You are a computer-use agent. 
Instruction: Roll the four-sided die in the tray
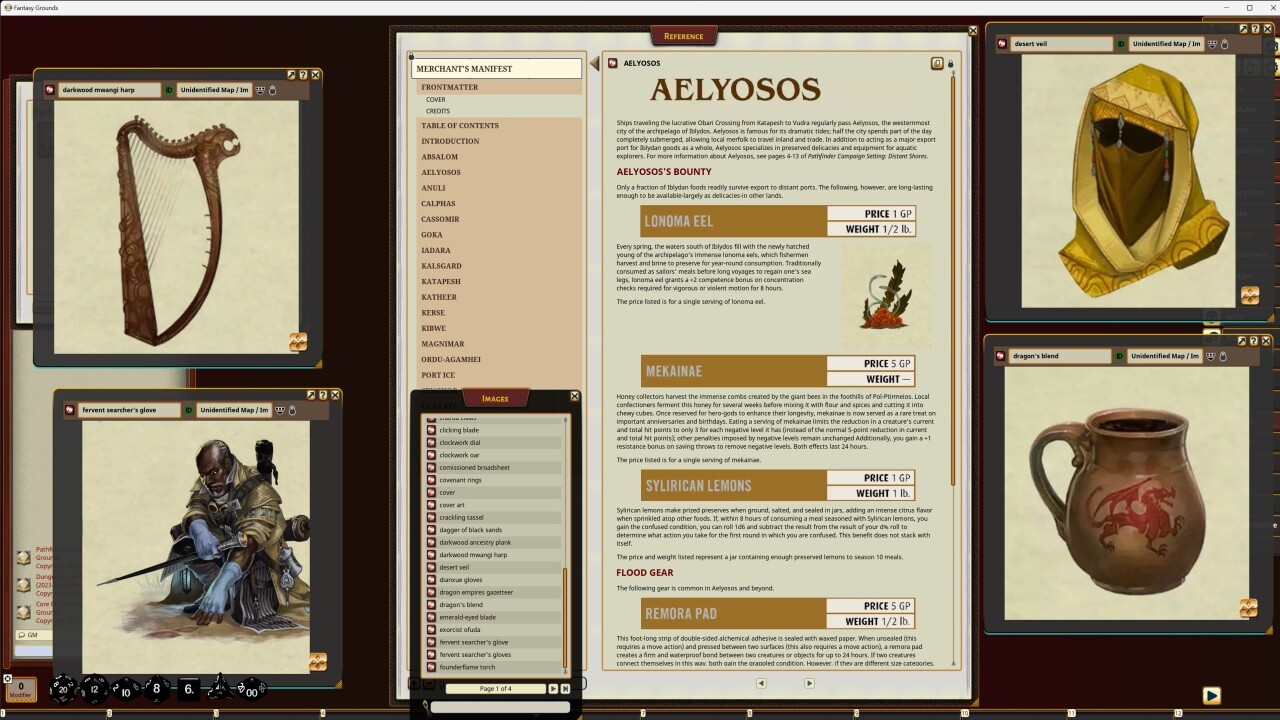pos(221,689)
